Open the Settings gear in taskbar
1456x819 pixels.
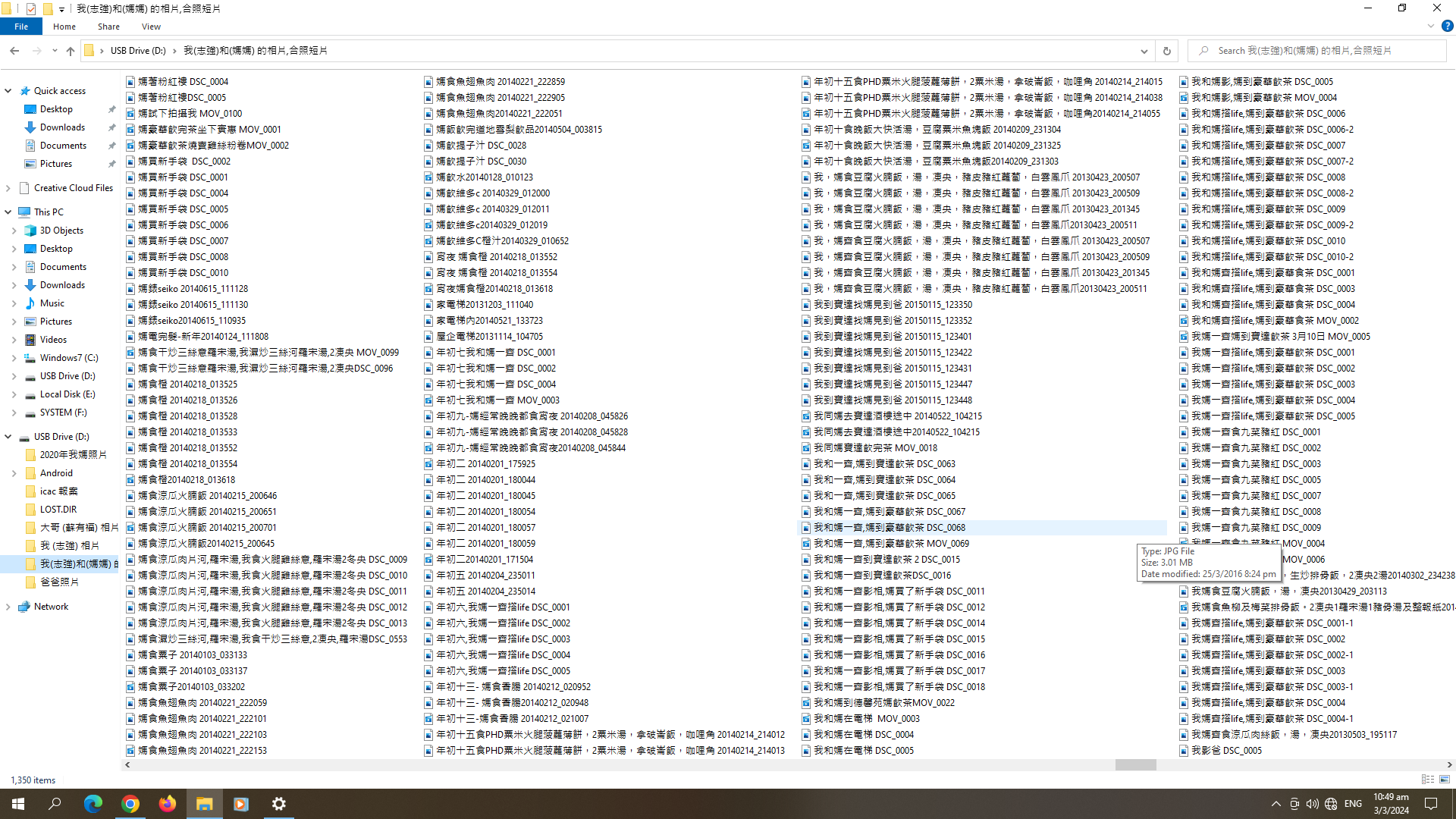click(278, 804)
